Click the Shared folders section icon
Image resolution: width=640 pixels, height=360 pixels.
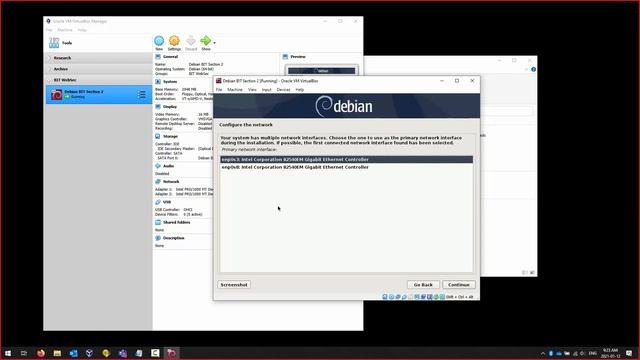[x=158, y=222]
